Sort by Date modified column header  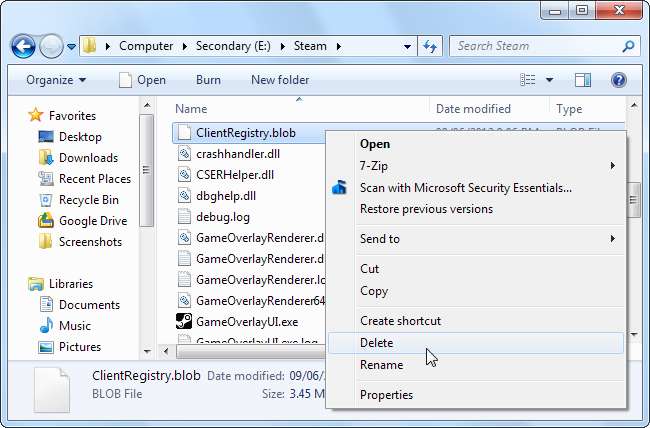tap(473, 109)
